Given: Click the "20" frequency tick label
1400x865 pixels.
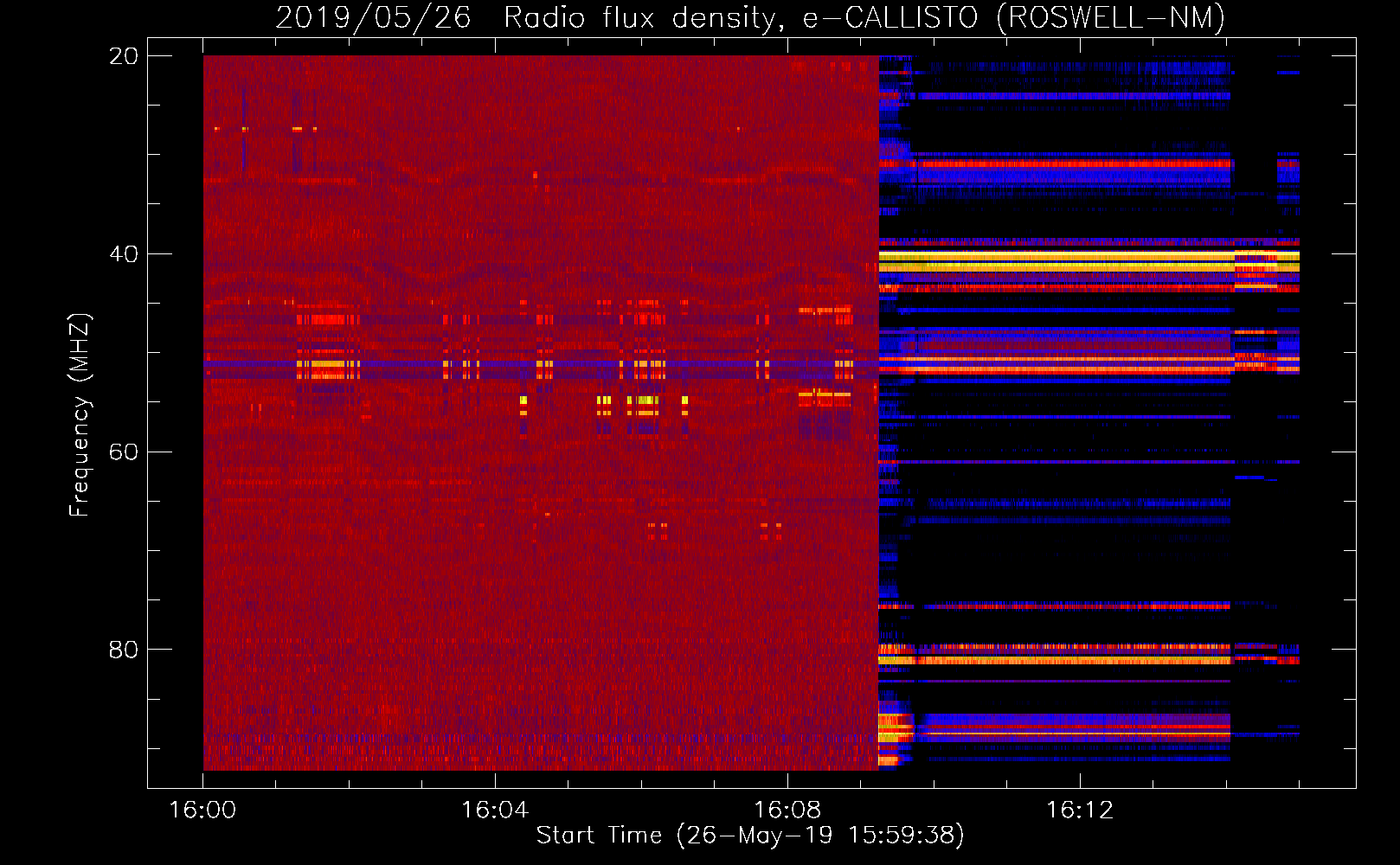Looking at the screenshot, I should 124,56.
